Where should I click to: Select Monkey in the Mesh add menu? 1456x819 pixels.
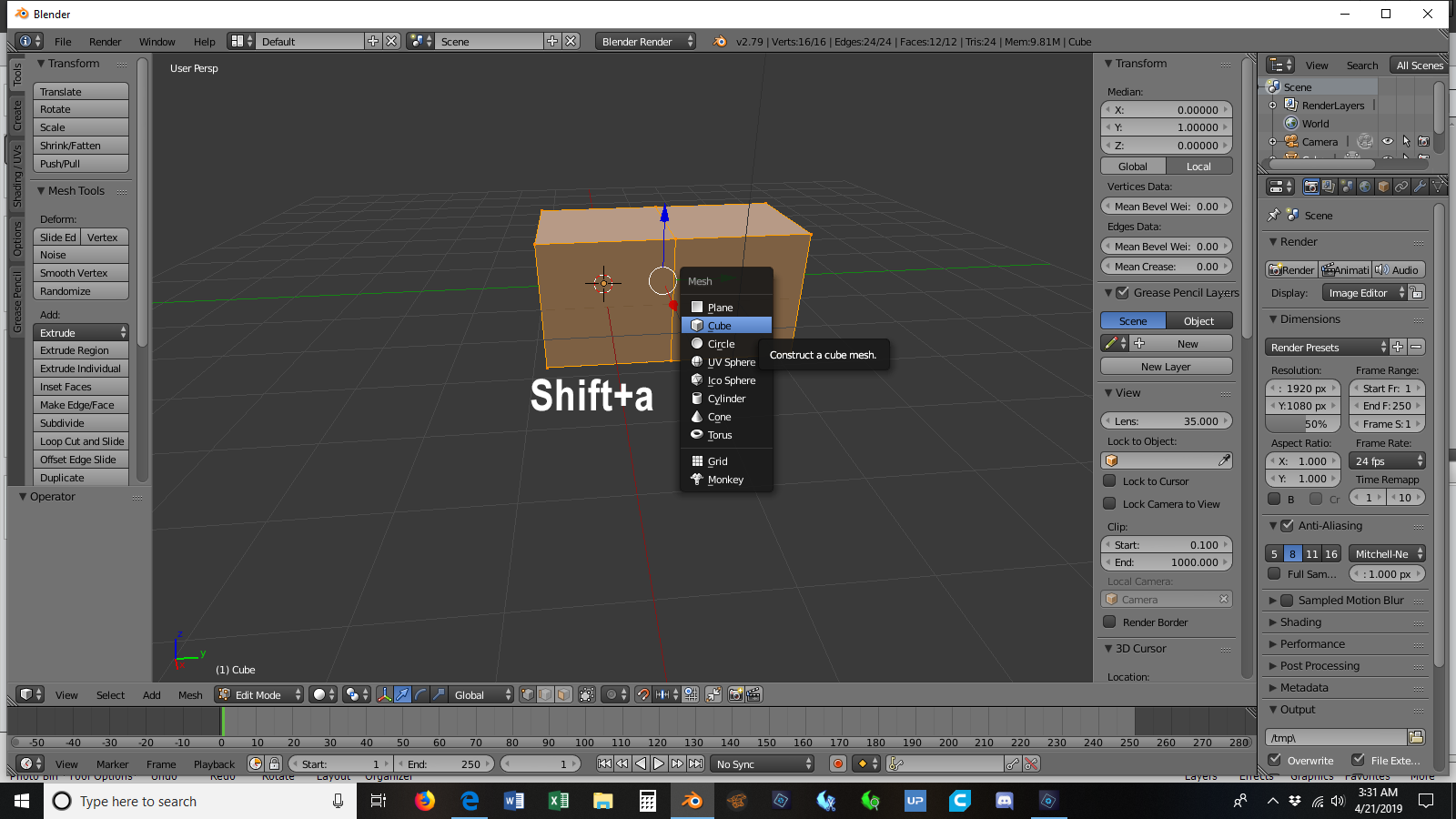coord(726,480)
